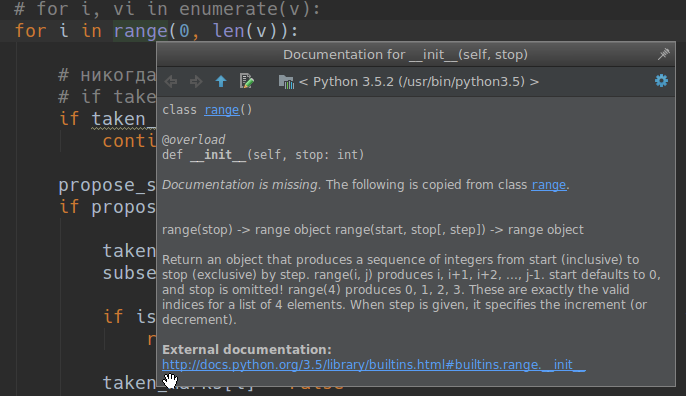
Task: Click the 'range(stop) -> range object' line
Action: coord(373,230)
